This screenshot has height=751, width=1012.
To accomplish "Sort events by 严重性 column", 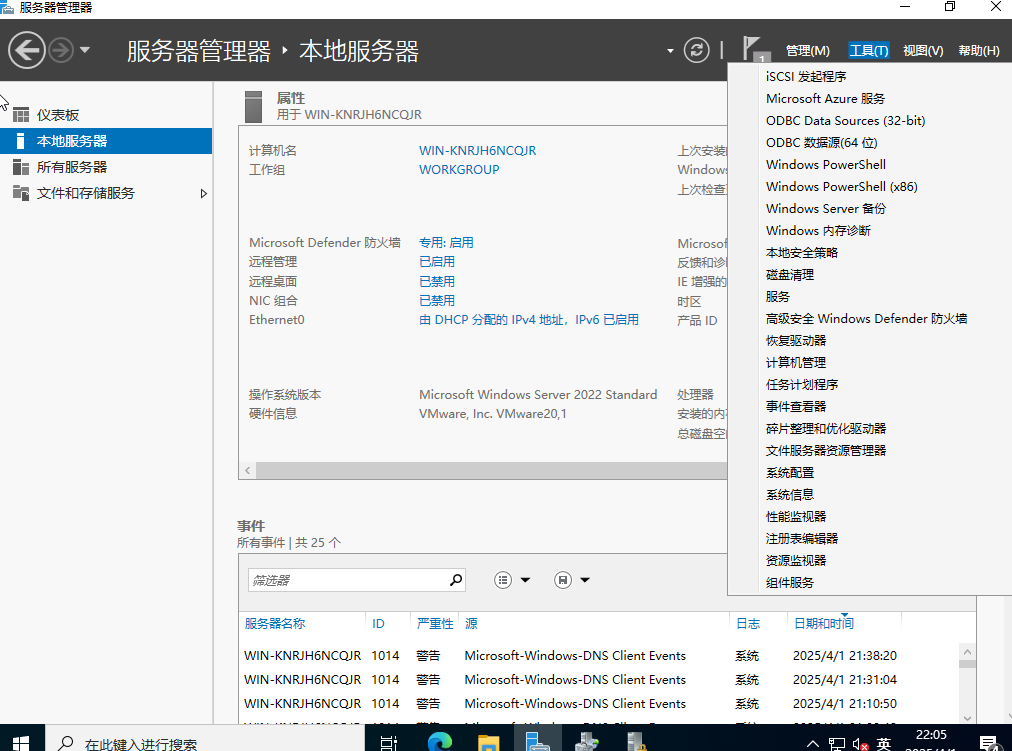I will [x=434, y=623].
